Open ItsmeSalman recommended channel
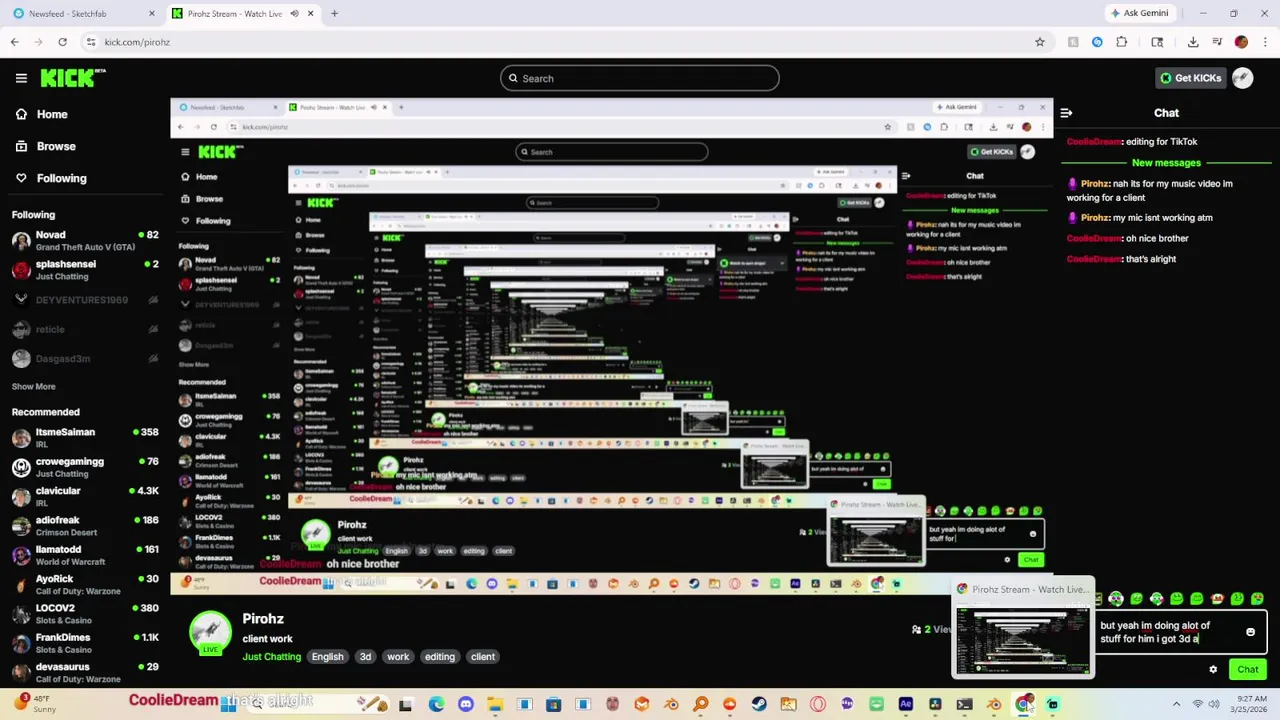 click(x=85, y=438)
